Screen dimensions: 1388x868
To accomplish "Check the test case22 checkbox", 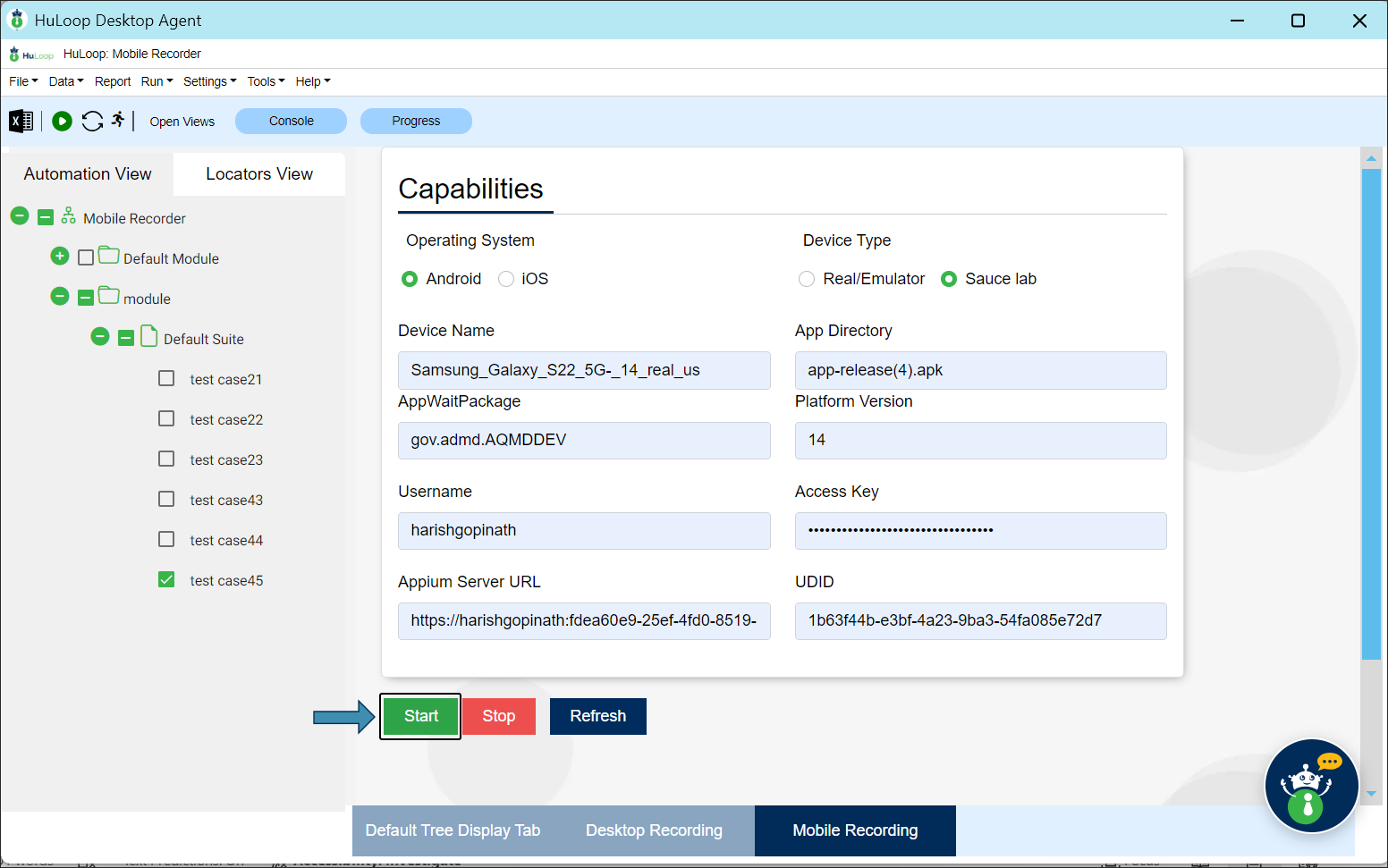I will pyautogui.click(x=166, y=418).
